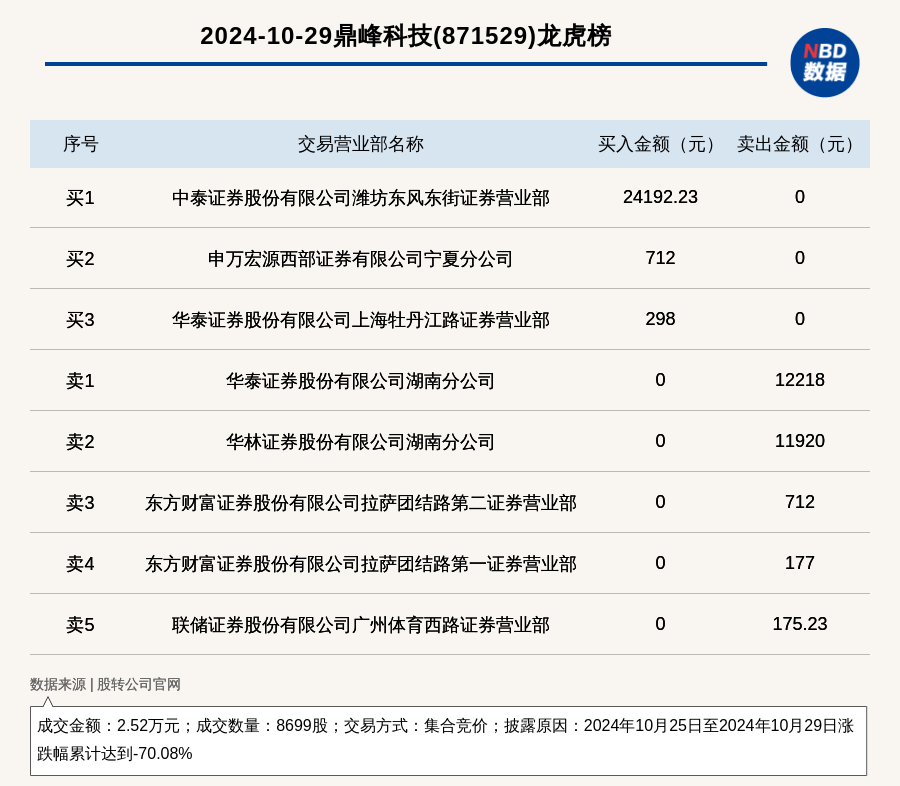
Task: Select row label 买1
Action: [80, 198]
